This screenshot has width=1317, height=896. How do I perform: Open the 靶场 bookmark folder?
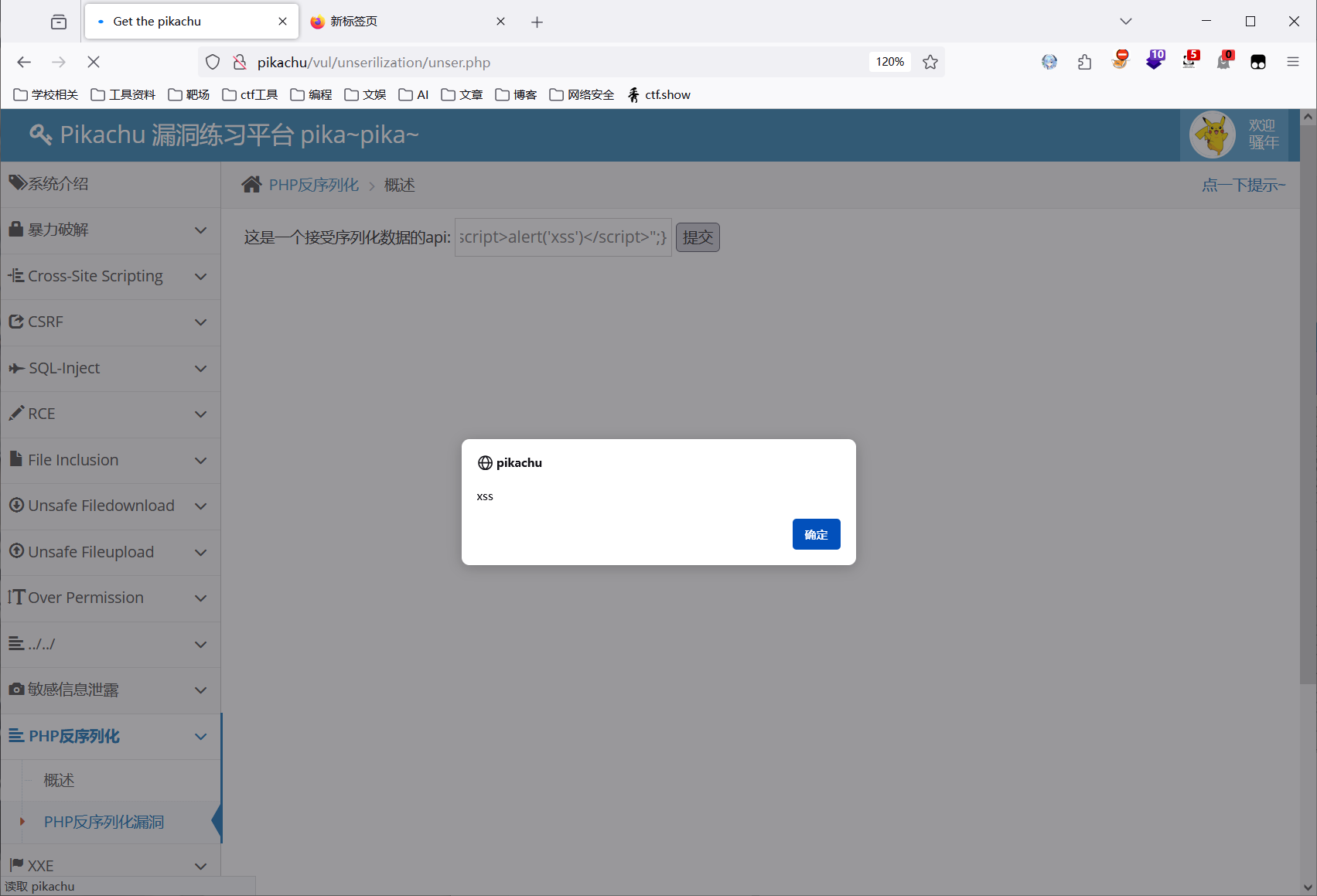[189, 94]
